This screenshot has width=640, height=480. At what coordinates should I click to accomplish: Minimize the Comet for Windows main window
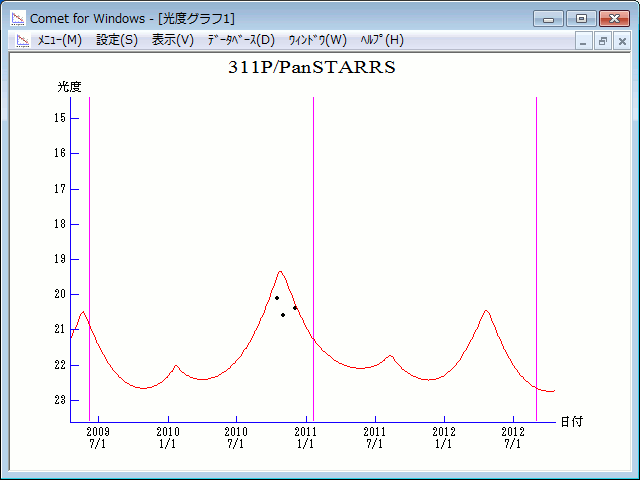[x=548, y=18]
